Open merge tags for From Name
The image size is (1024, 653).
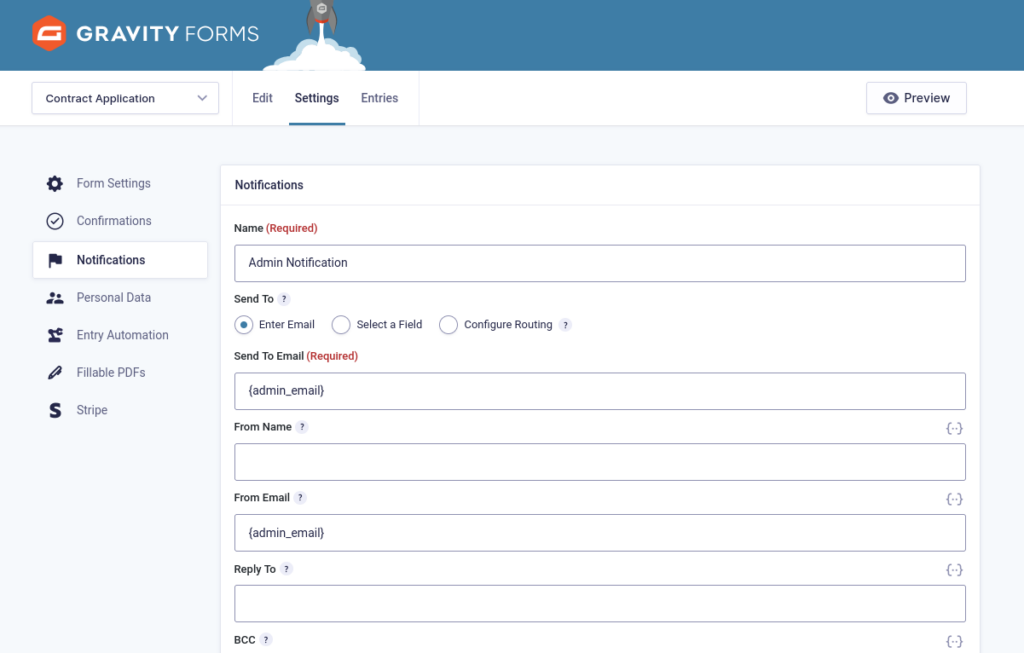[x=954, y=428]
